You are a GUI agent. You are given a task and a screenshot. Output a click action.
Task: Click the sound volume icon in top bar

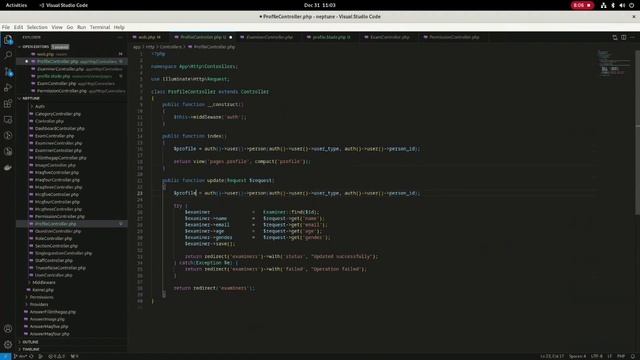(x=622, y=5)
